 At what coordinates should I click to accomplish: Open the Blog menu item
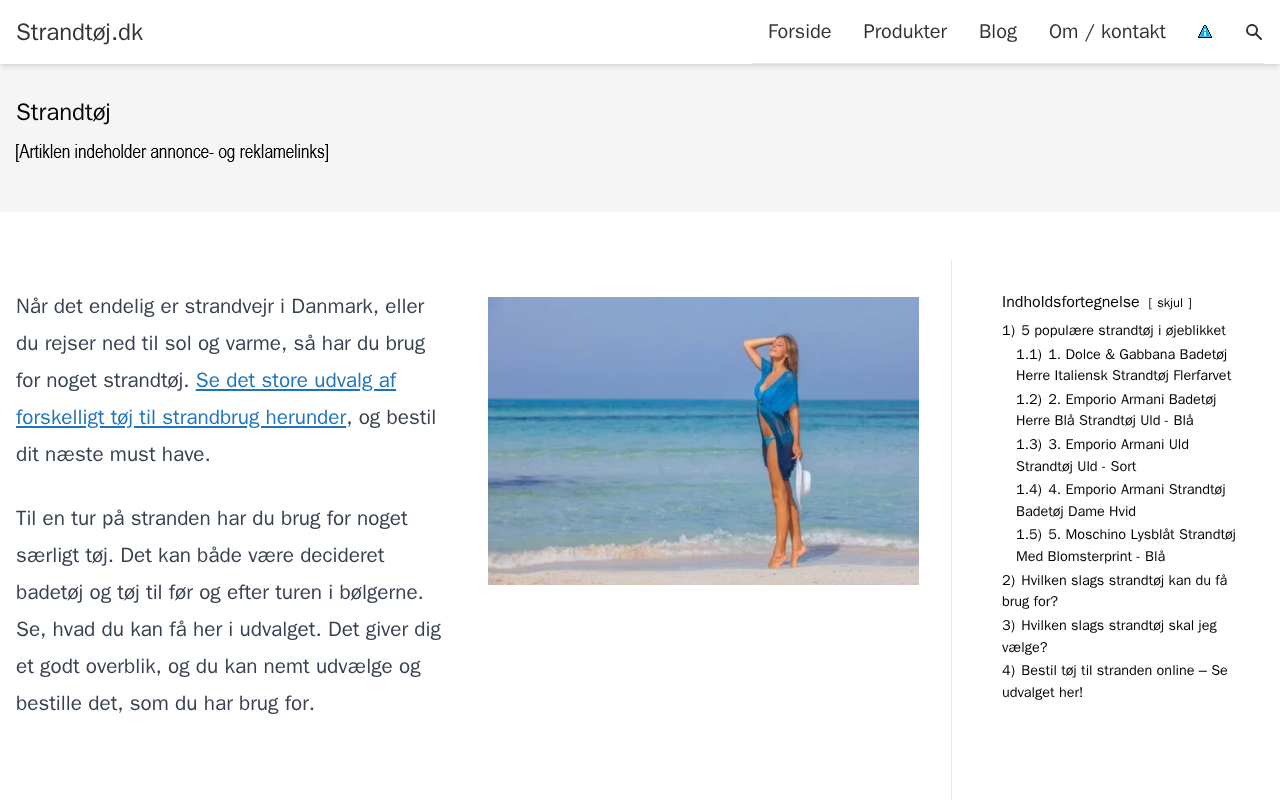[x=998, y=32]
